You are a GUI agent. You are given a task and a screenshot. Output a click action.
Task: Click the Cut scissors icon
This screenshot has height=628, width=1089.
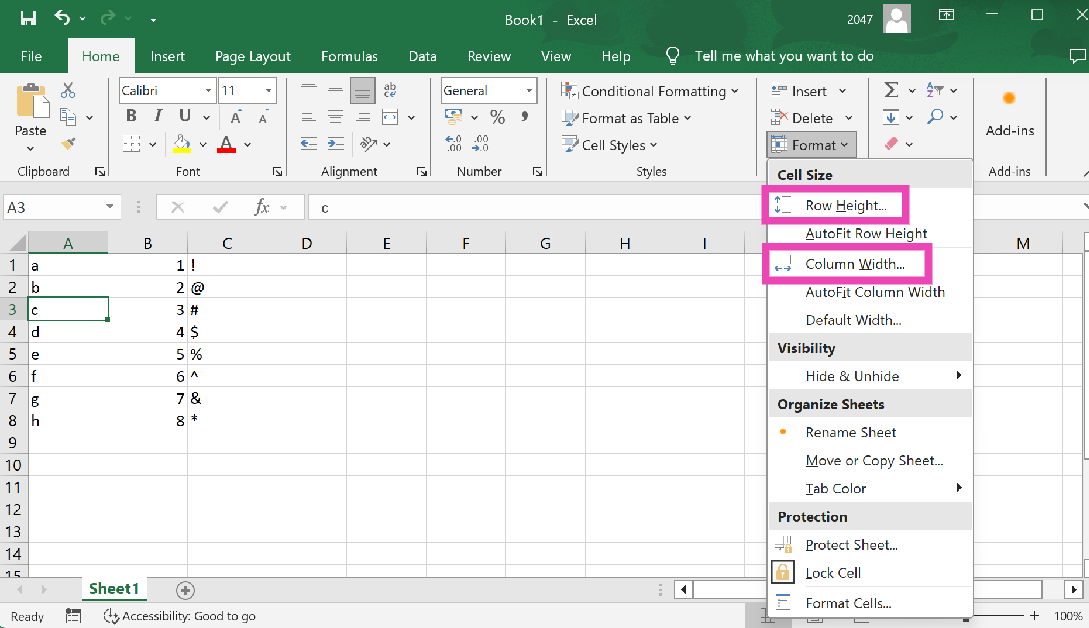point(68,91)
